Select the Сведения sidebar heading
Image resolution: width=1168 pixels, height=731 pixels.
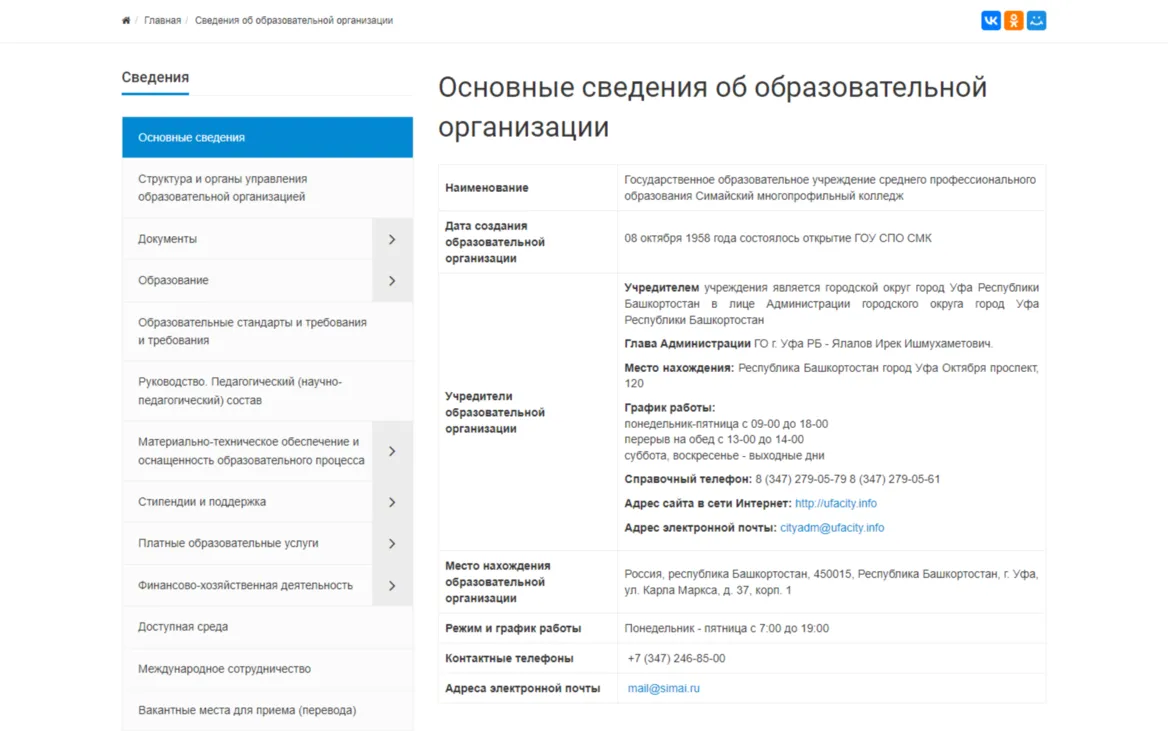click(155, 77)
